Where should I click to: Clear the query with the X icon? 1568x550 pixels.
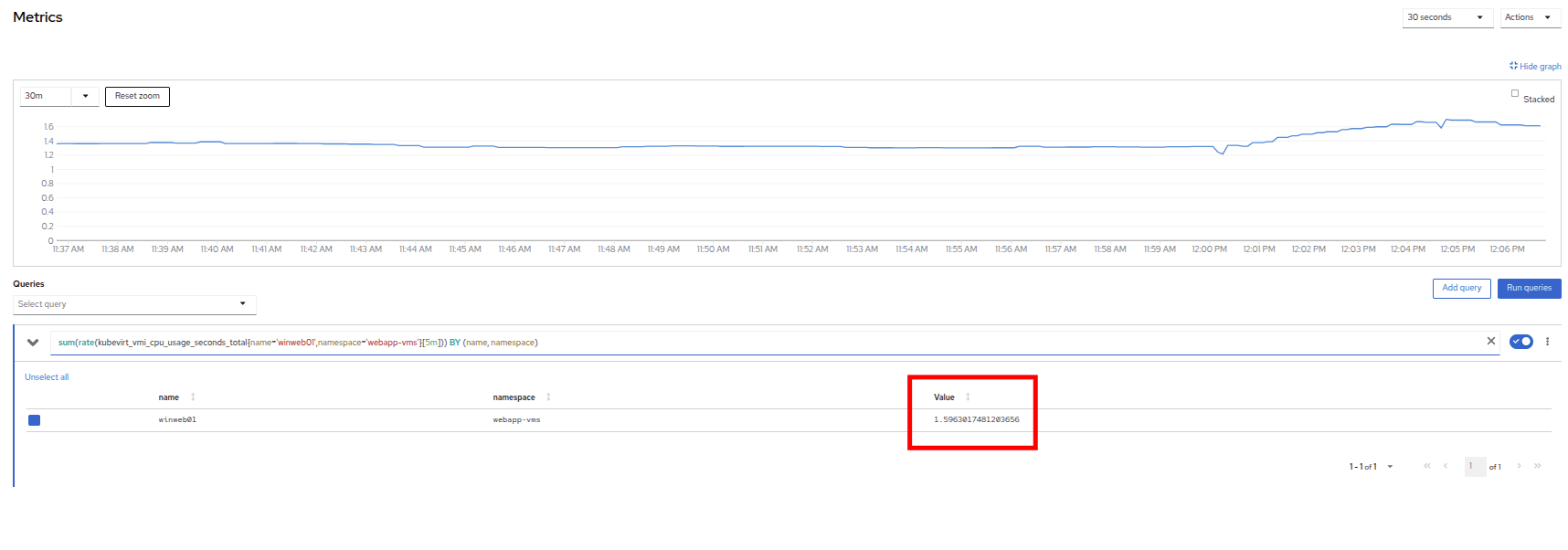pyautogui.click(x=1491, y=341)
